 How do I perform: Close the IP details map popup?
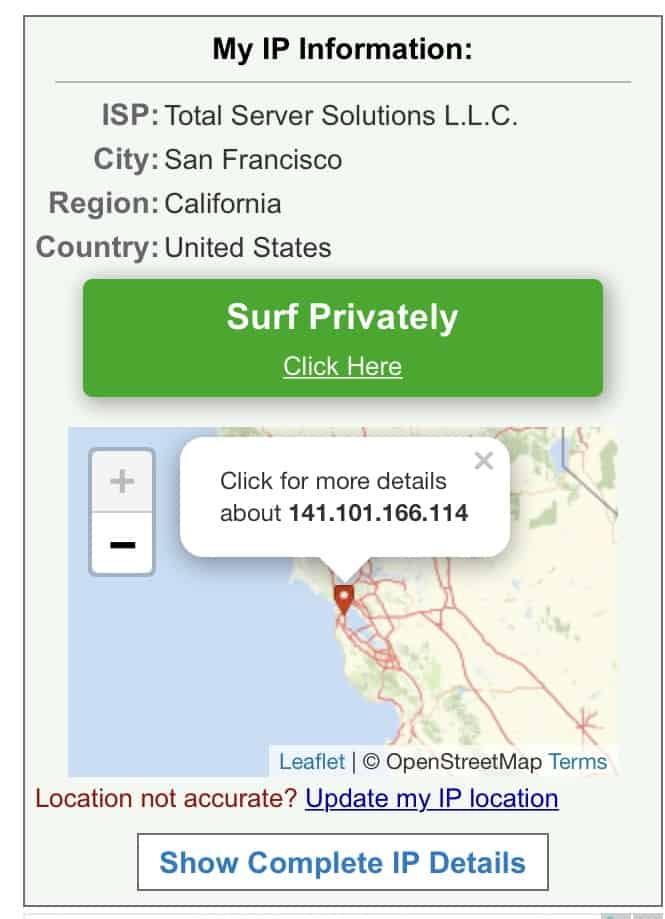[x=483, y=461]
